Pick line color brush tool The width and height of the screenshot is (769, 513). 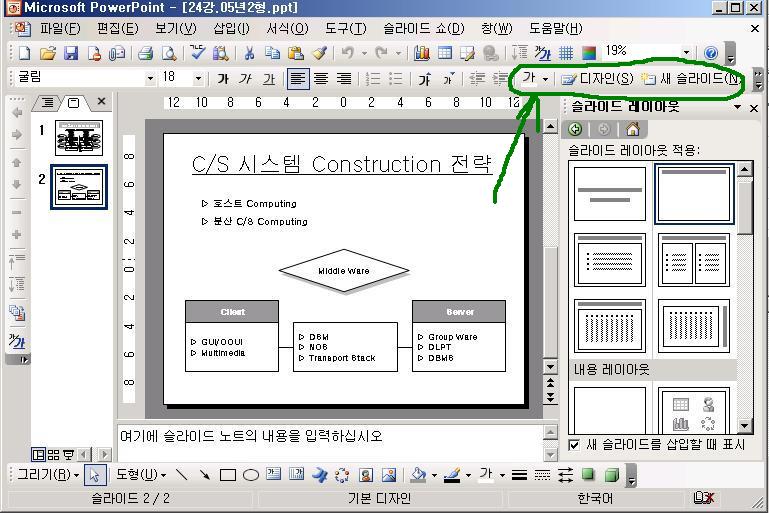(x=452, y=475)
